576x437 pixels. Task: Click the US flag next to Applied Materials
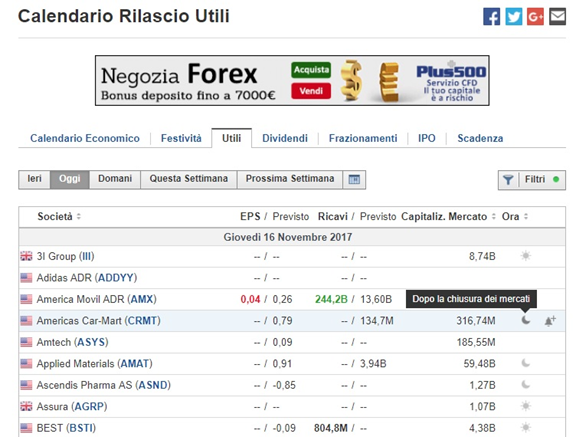(26, 364)
